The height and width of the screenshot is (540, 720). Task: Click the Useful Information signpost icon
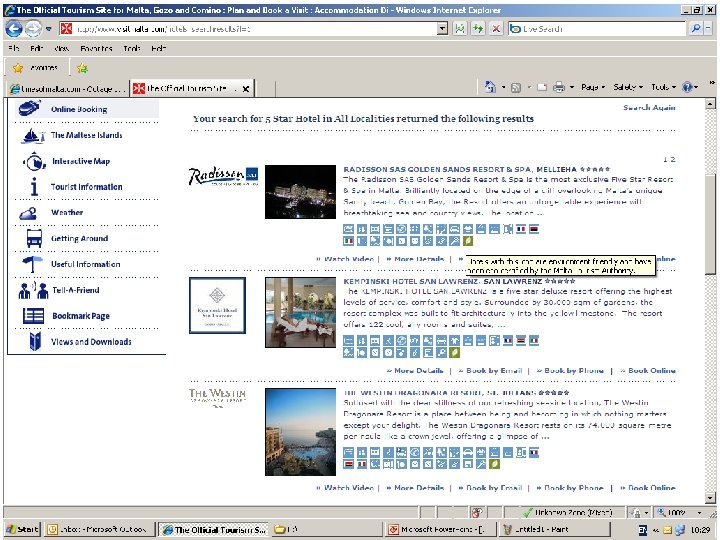(x=32, y=264)
